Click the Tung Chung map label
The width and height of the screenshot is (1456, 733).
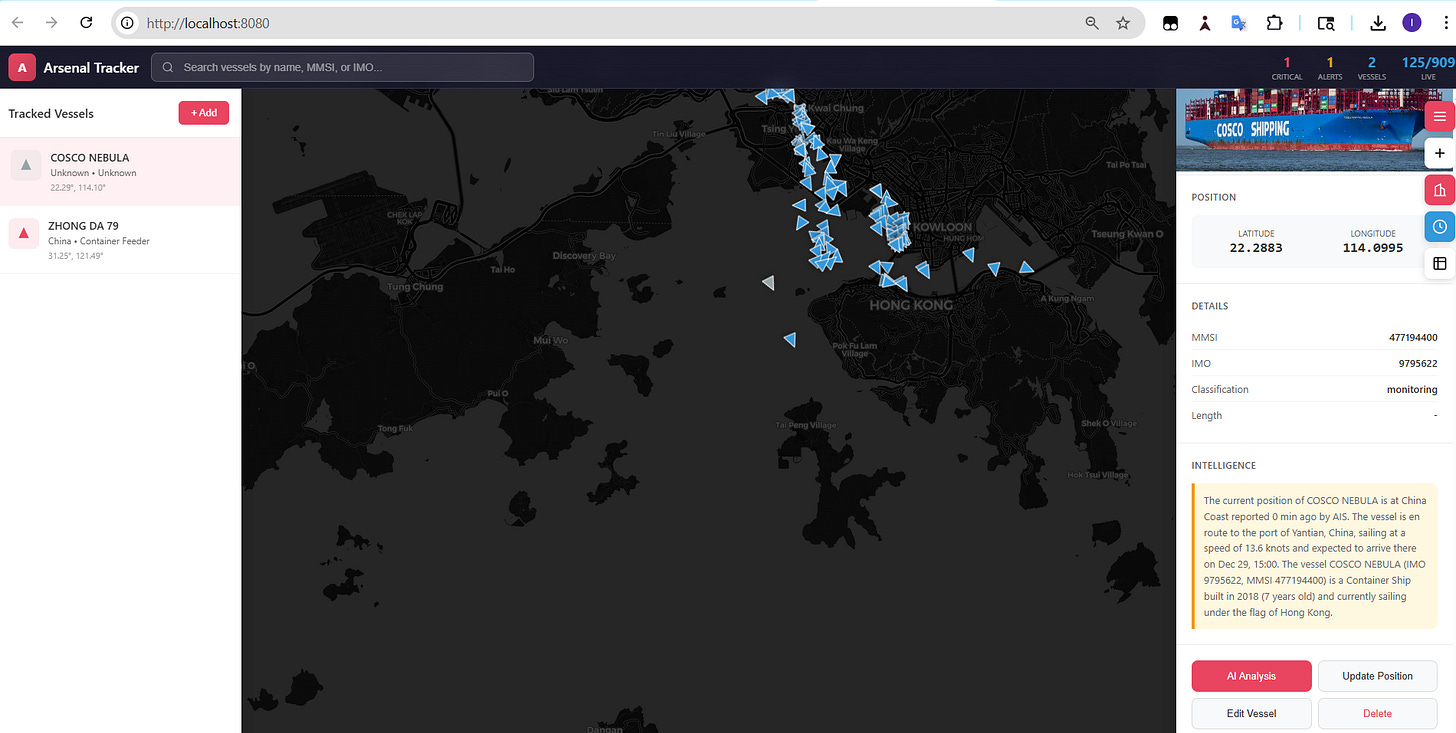[x=415, y=287]
